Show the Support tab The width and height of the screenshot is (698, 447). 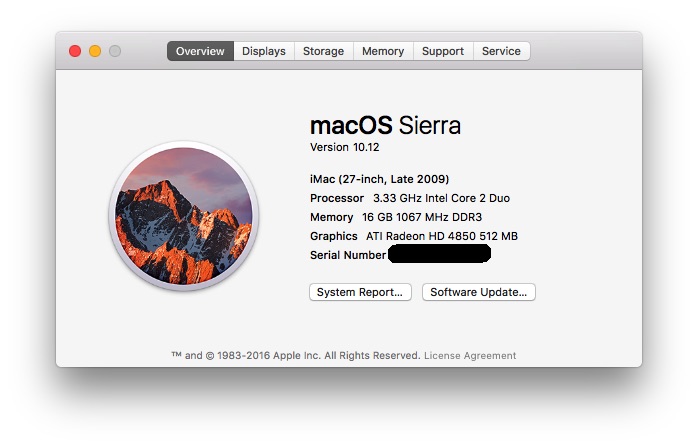coord(442,51)
